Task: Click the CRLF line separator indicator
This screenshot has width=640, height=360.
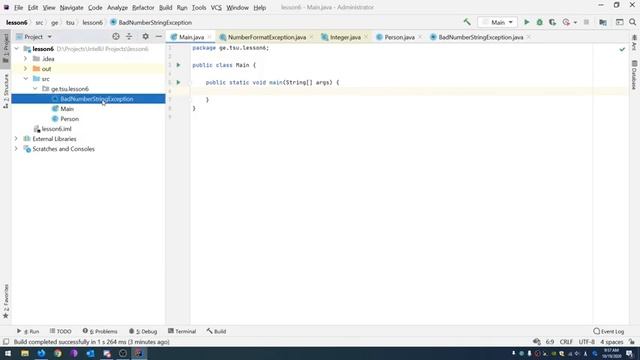Action: coord(566,342)
